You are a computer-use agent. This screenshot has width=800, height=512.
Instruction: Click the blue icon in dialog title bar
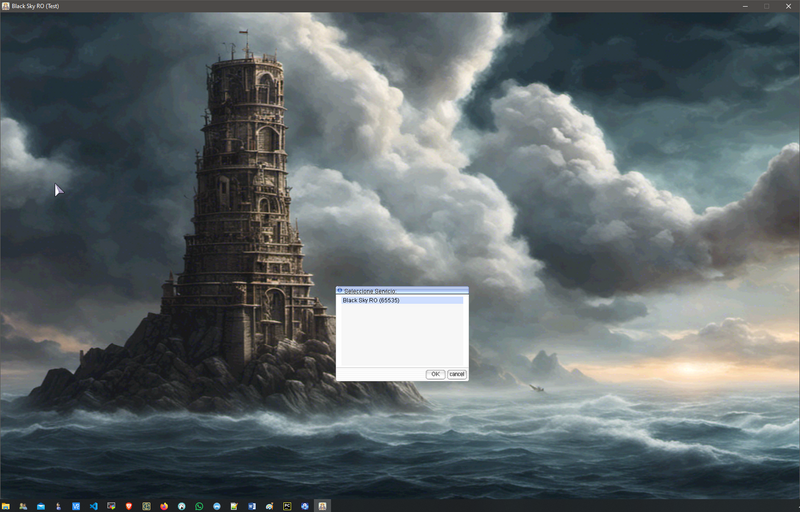340,291
